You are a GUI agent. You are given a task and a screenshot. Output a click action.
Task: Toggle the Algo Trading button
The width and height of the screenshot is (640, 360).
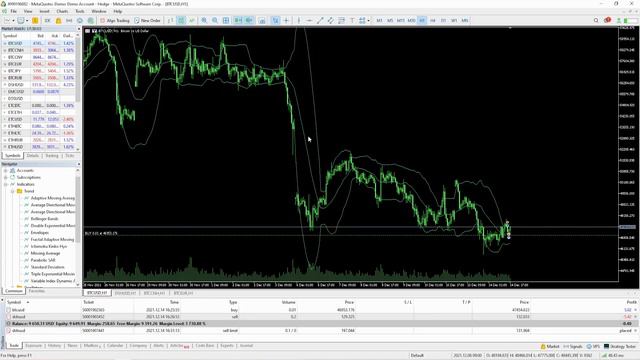(x=115, y=20)
